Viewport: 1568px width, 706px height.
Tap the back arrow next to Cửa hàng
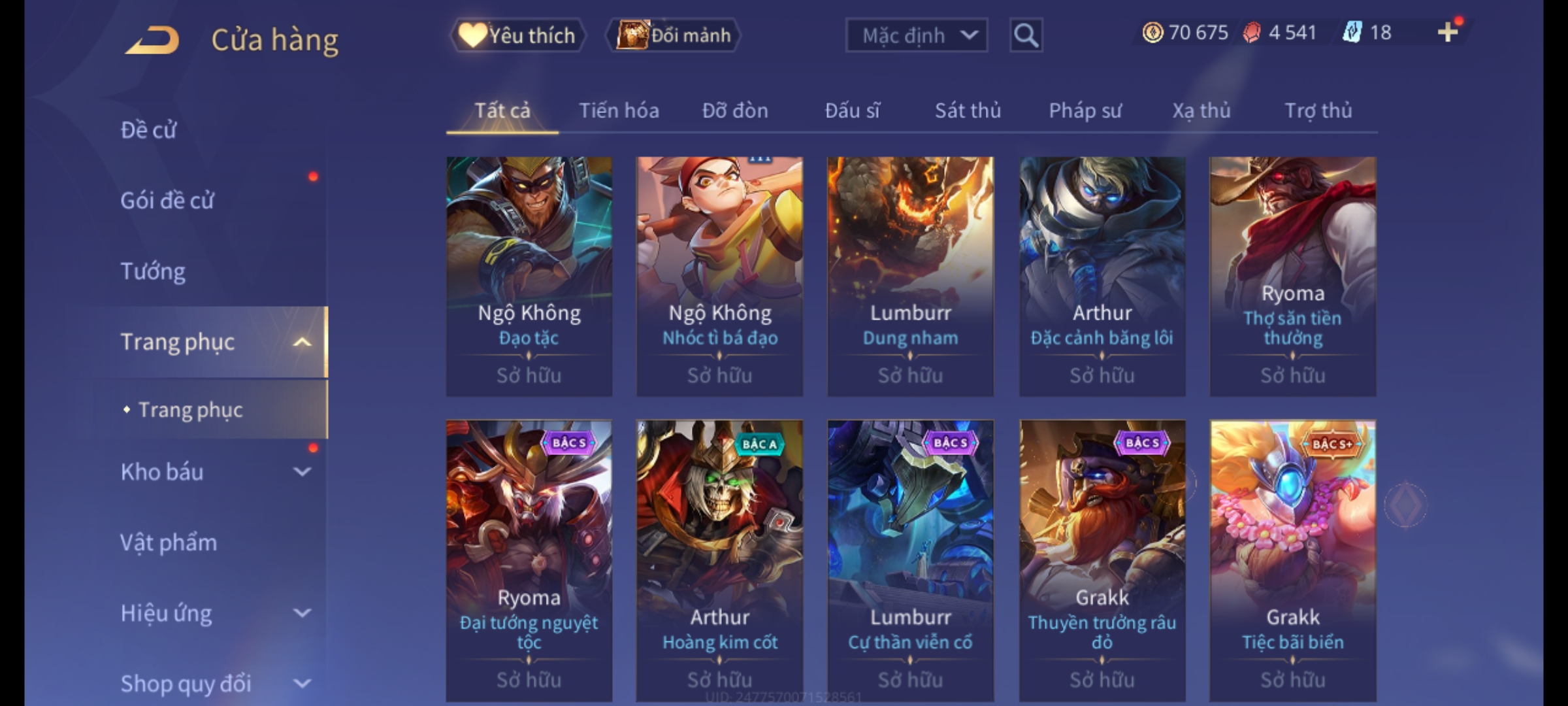point(154,40)
